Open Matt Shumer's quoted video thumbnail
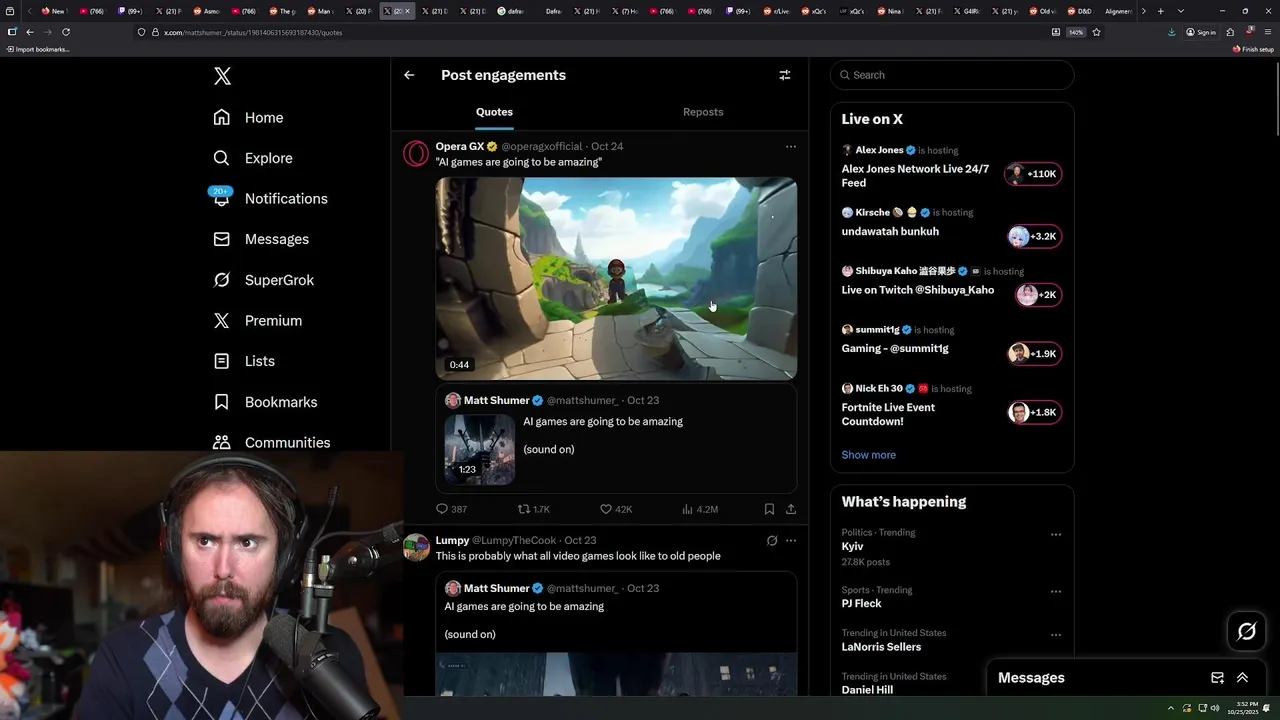1280x720 pixels. pos(479,449)
